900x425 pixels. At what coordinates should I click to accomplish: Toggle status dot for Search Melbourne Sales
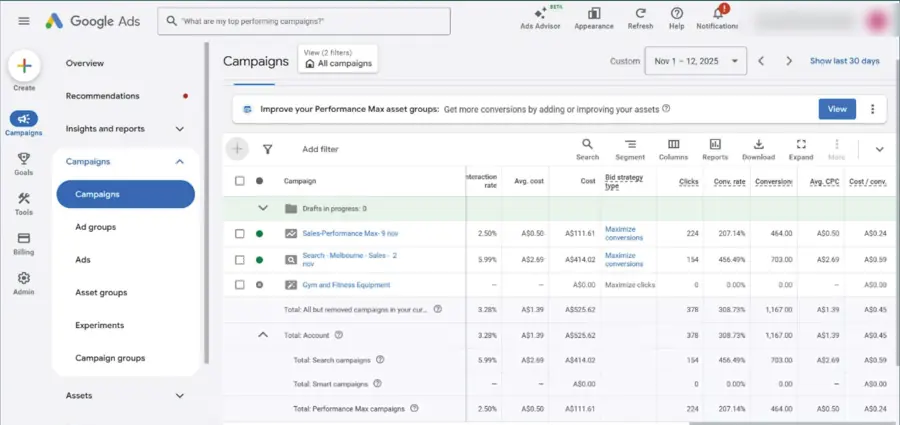pyautogui.click(x=259, y=260)
